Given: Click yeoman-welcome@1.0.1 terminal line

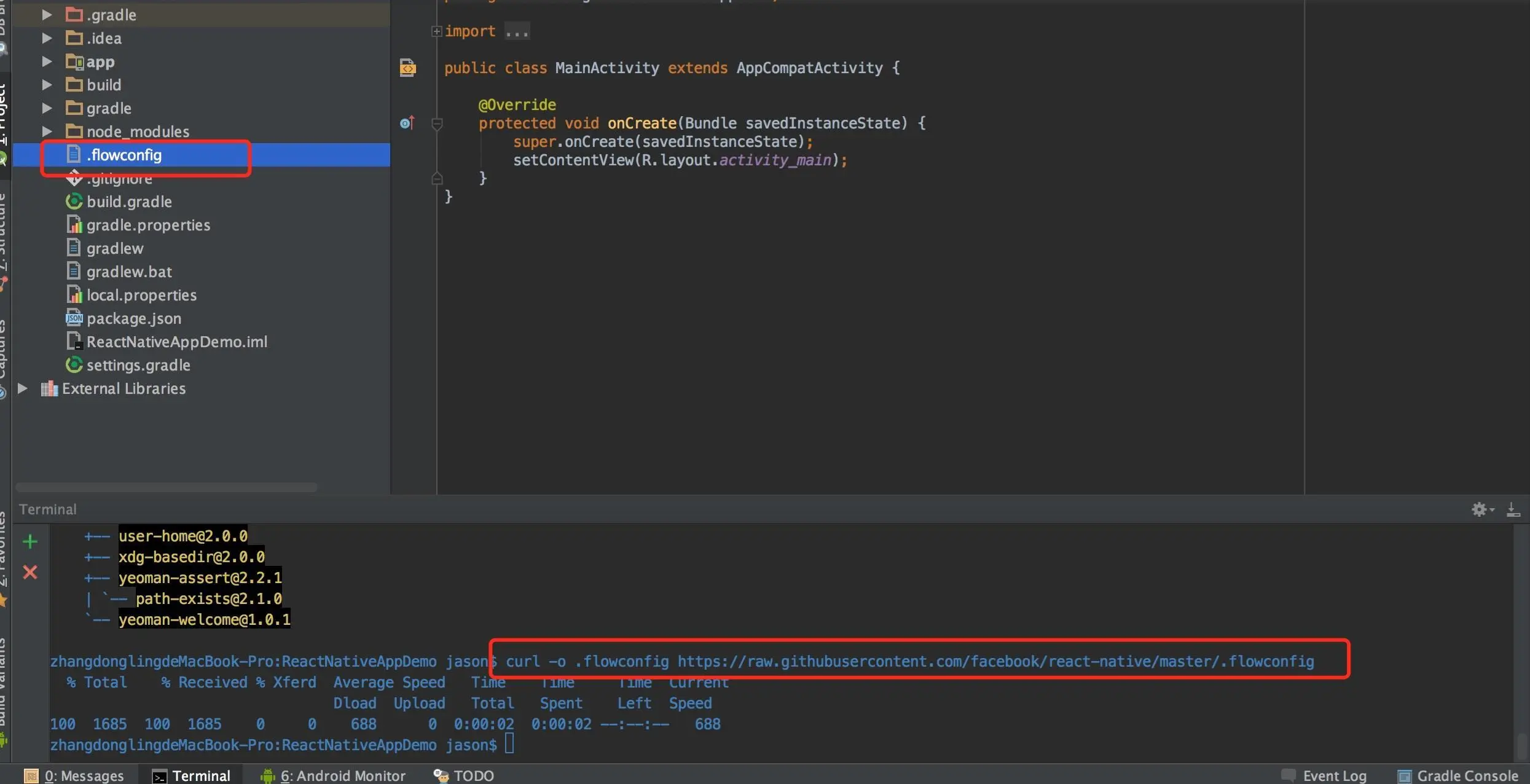Looking at the screenshot, I should coord(204,619).
